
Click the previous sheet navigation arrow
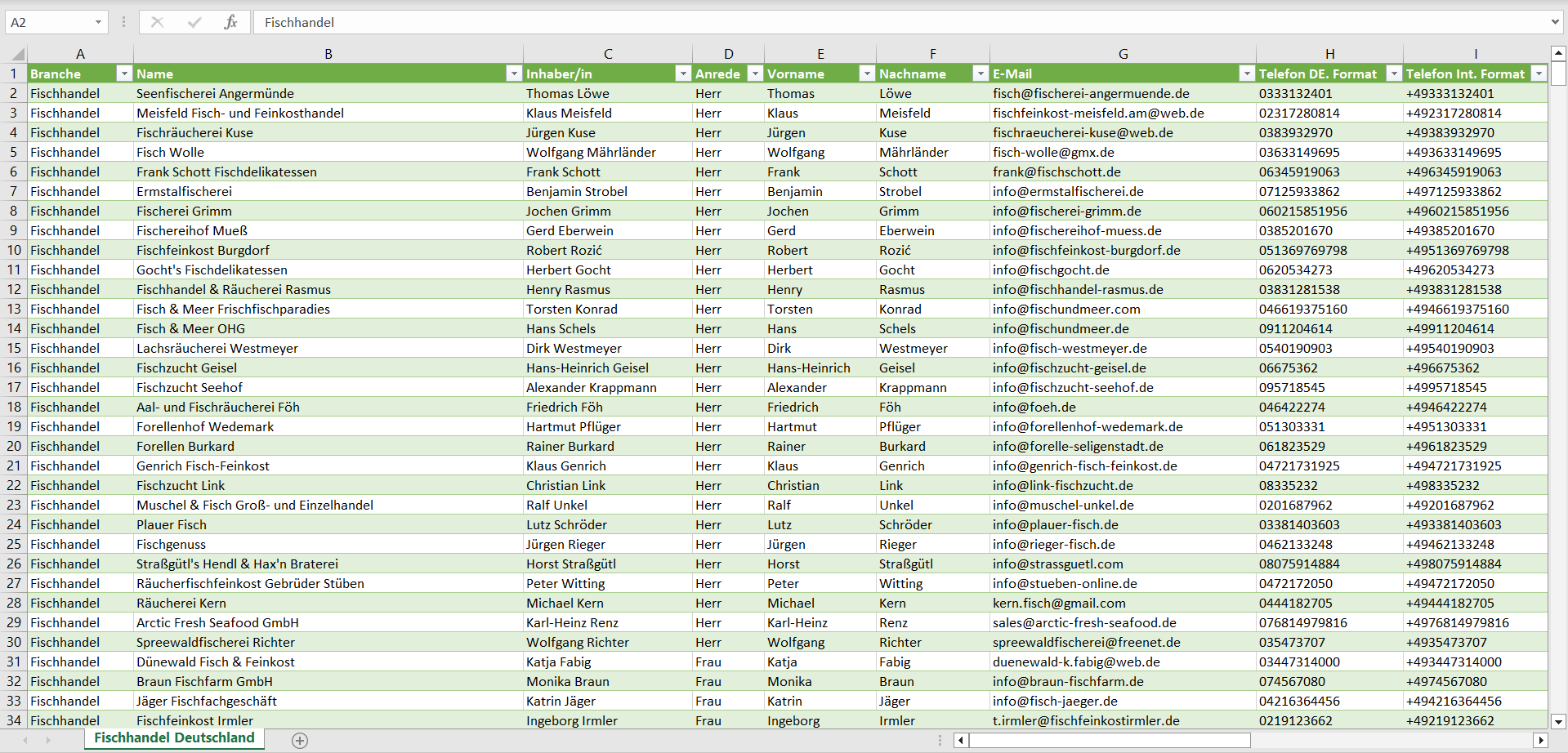point(25,741)
